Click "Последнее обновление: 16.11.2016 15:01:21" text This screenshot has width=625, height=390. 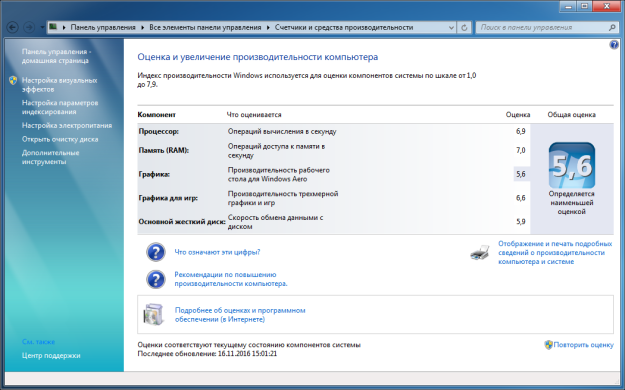207,354
